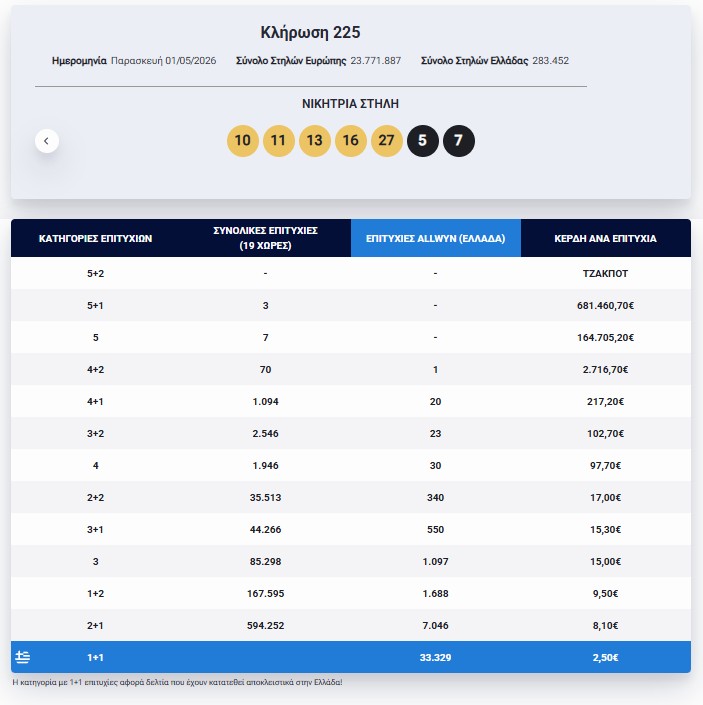
Task: Click the total wins value 44.266
Action: 265,530
